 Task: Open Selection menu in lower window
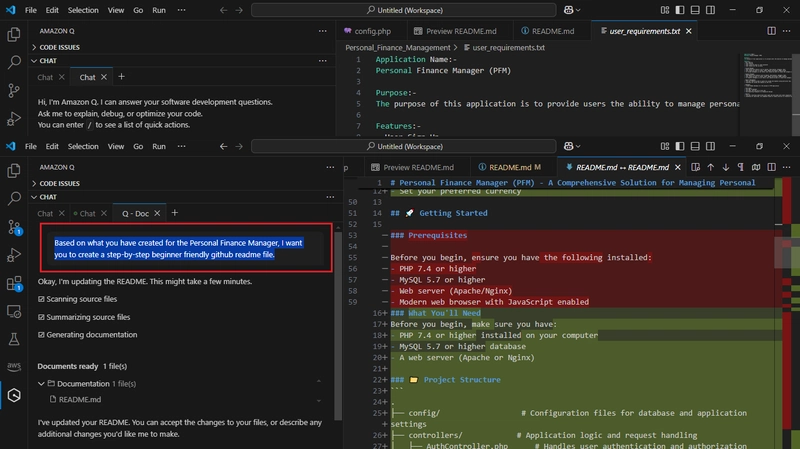coord(83,146)
